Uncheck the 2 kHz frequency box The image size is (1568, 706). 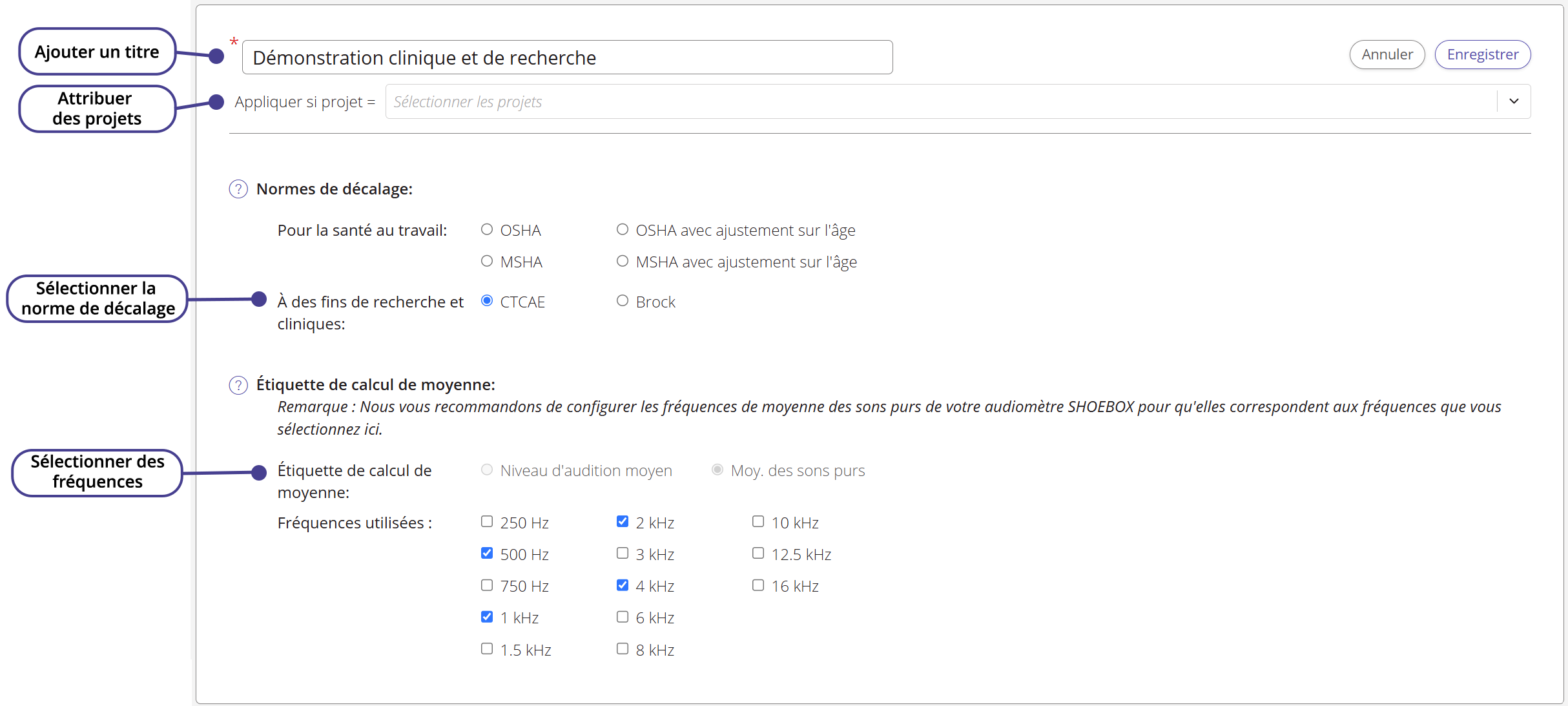click(x=623, y=521)
